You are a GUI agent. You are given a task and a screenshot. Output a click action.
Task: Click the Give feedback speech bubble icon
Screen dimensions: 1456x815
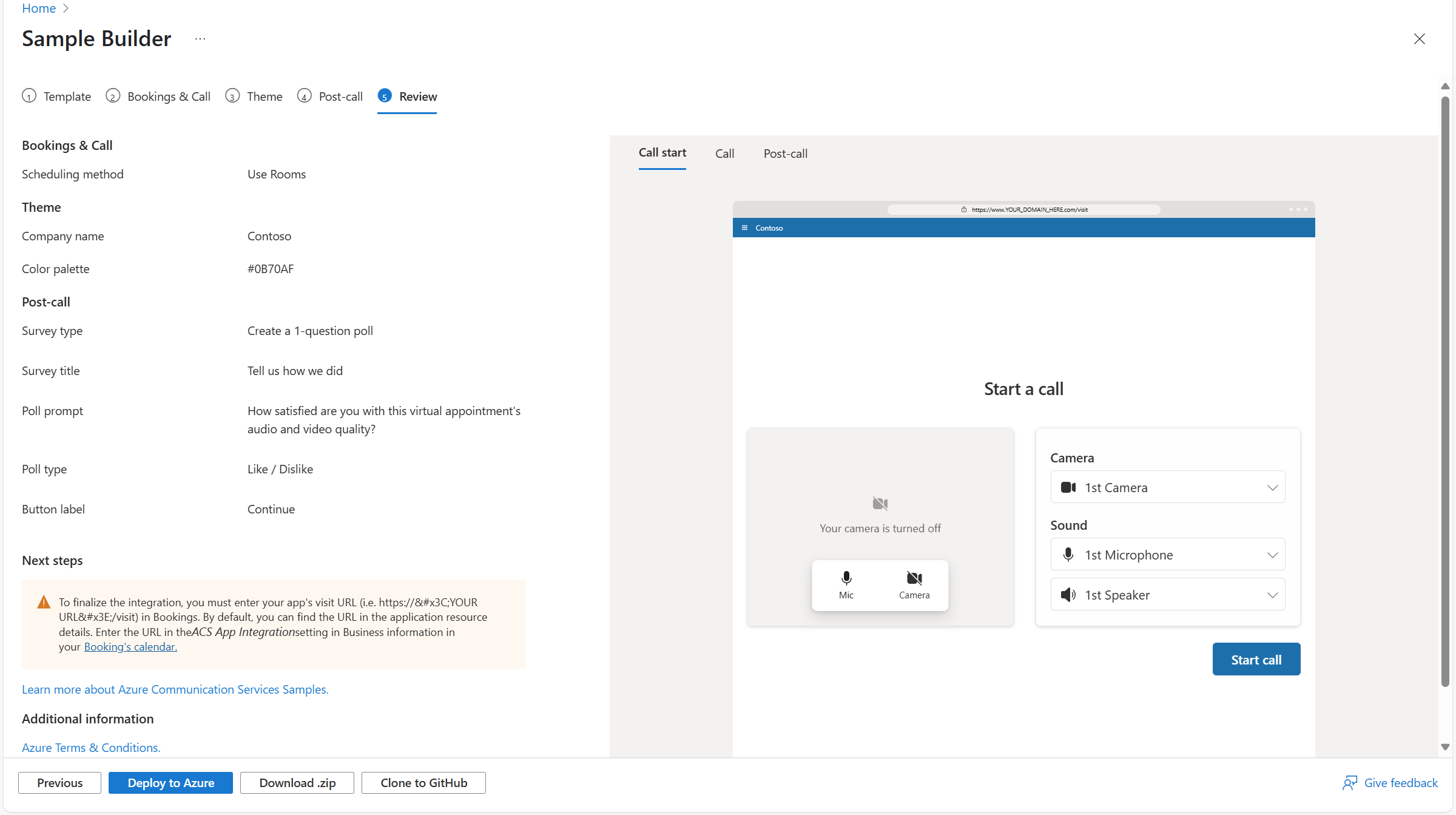point(1350,783)
